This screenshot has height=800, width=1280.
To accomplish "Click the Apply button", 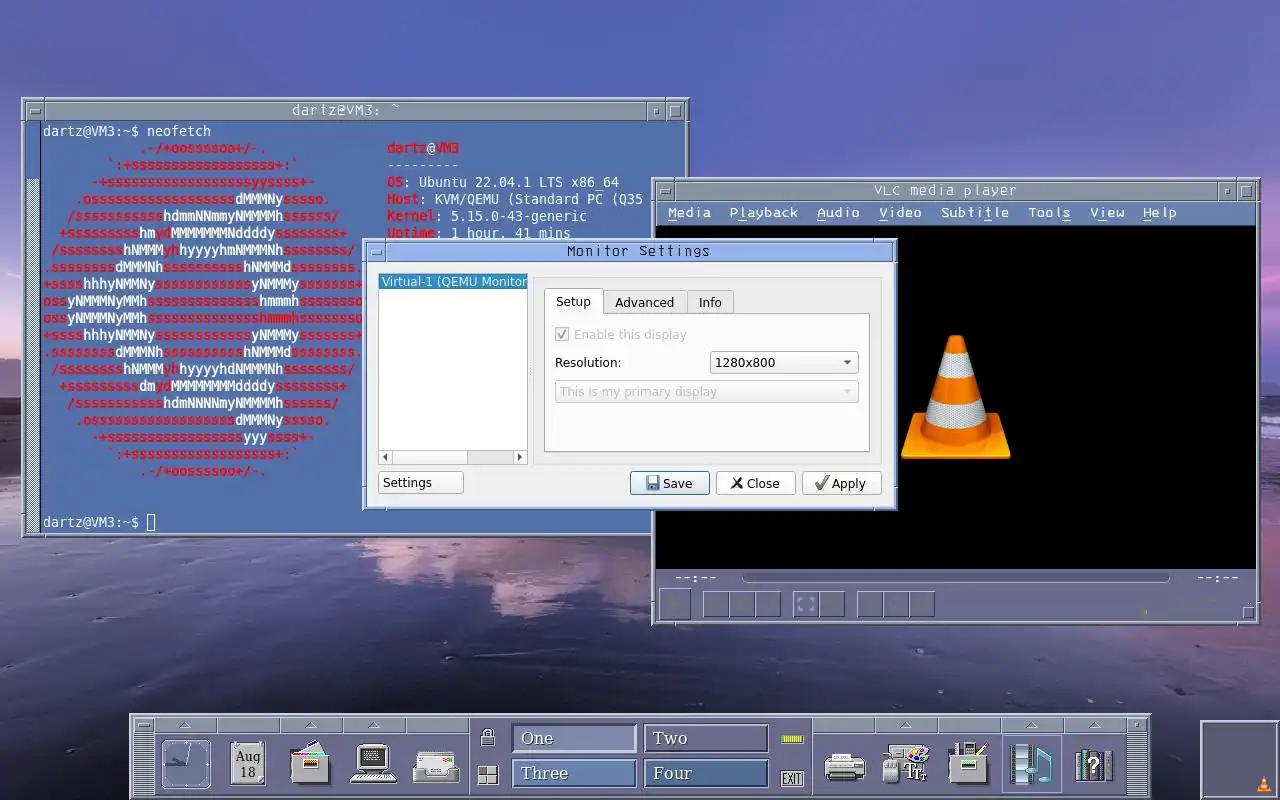I will click(x=841, y=483).
